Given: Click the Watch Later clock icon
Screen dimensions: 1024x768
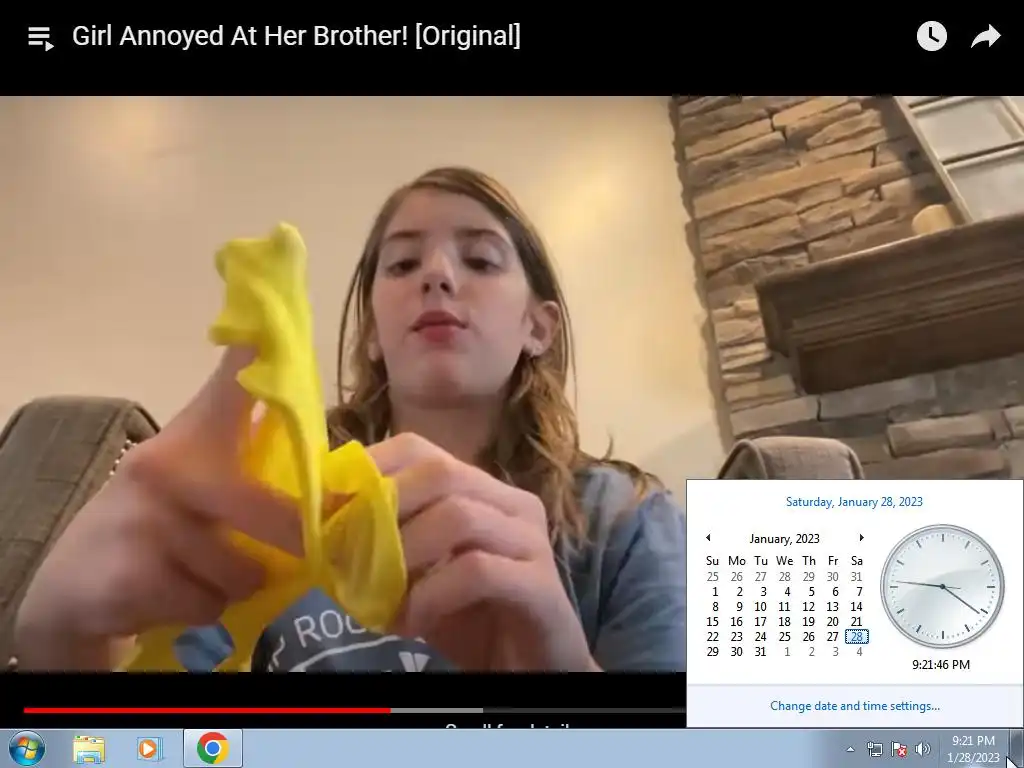Looking at the screenshot, I should point(931,36).
